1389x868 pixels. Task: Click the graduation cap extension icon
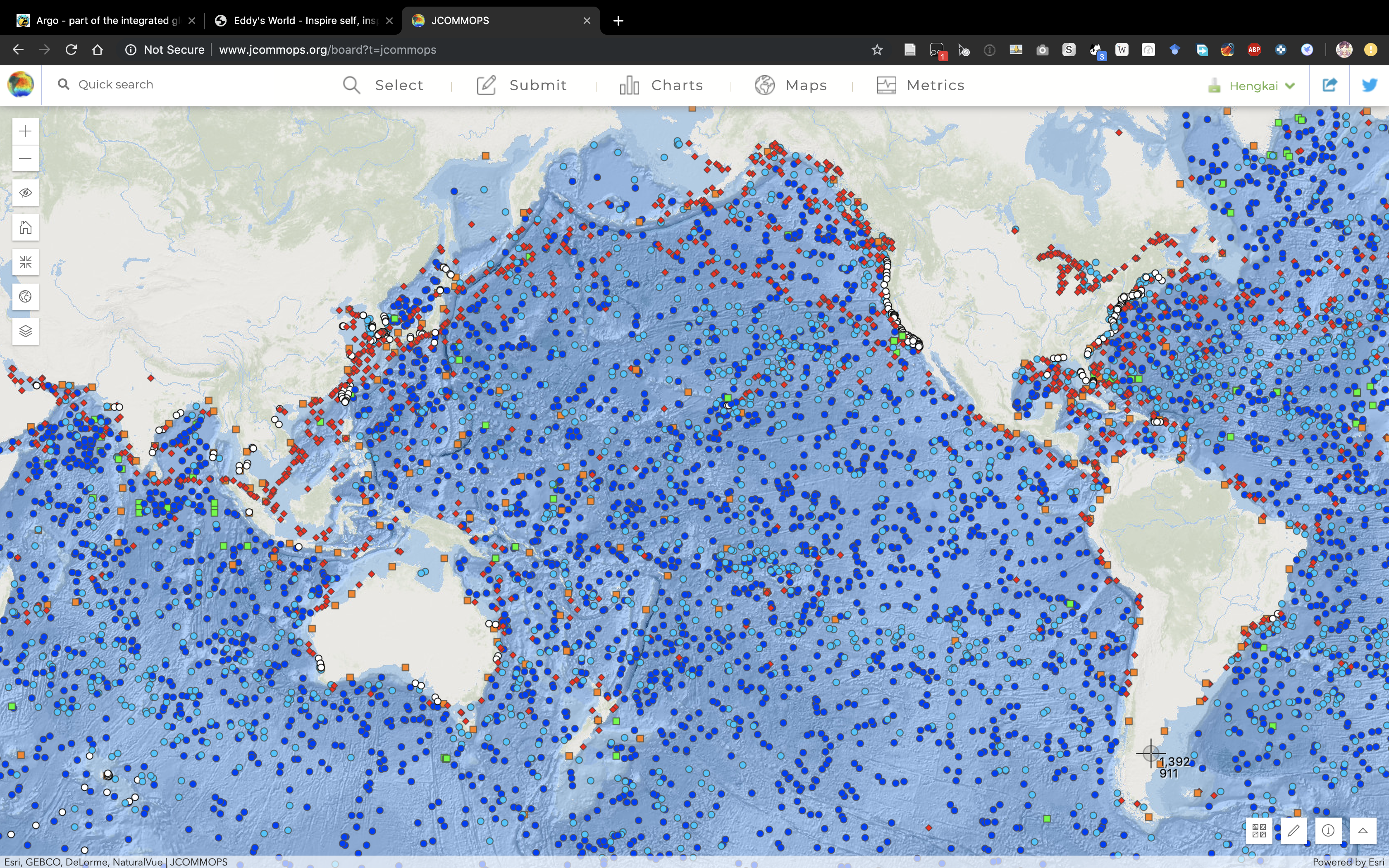(x=1175, y=50)
